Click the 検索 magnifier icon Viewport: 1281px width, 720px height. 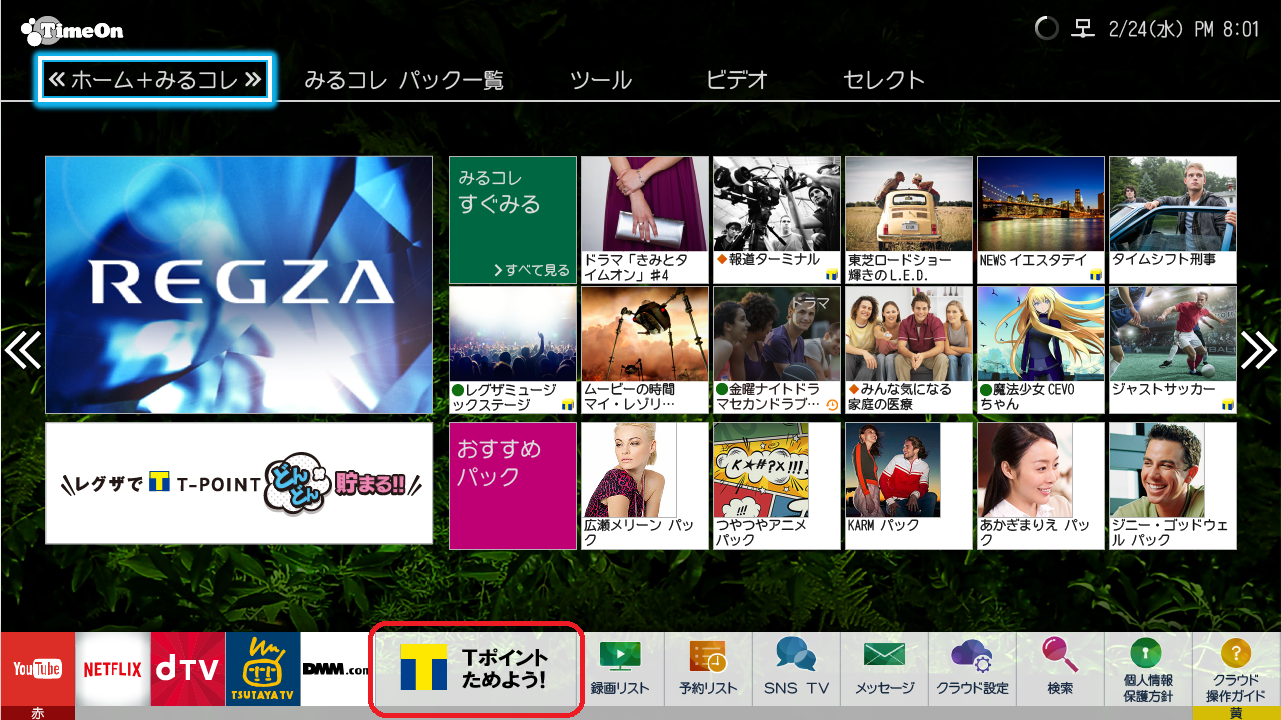1060,668
